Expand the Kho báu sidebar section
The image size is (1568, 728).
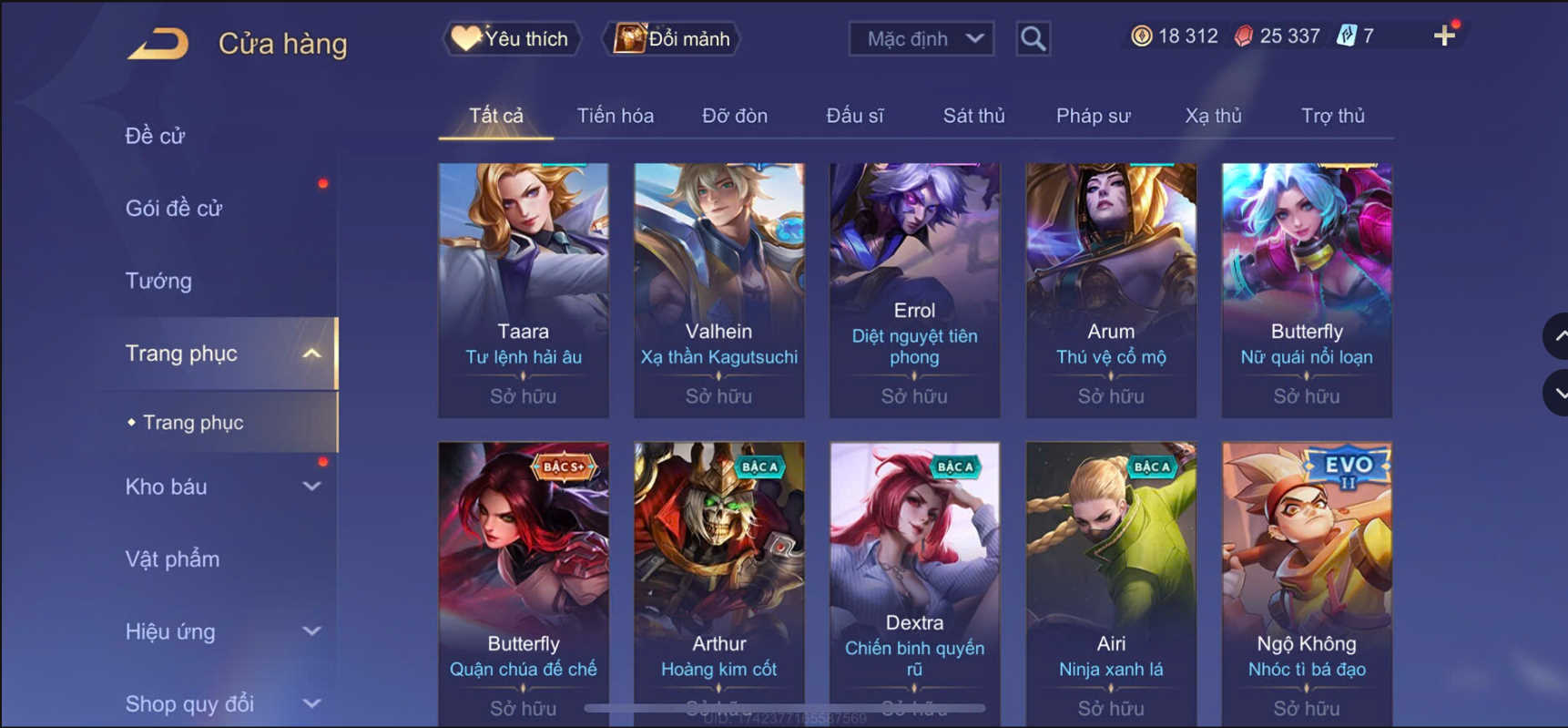click(x=311, y=487)
